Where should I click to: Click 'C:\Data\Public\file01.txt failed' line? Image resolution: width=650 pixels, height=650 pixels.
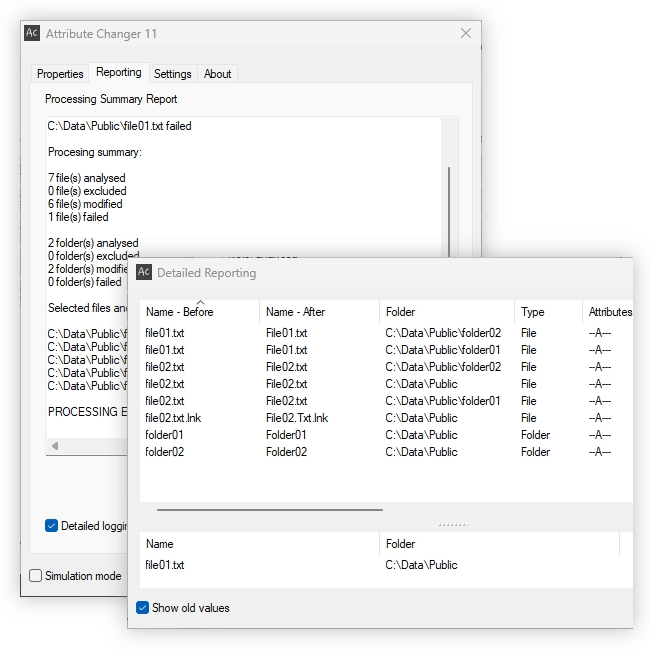[119, 126]
